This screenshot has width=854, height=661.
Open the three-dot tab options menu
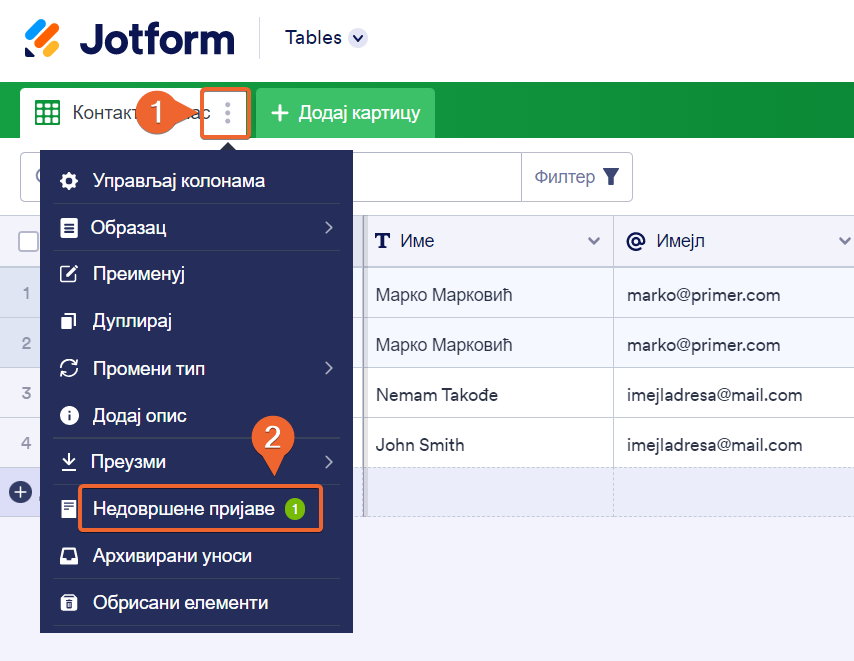click(x=228, y=113)
